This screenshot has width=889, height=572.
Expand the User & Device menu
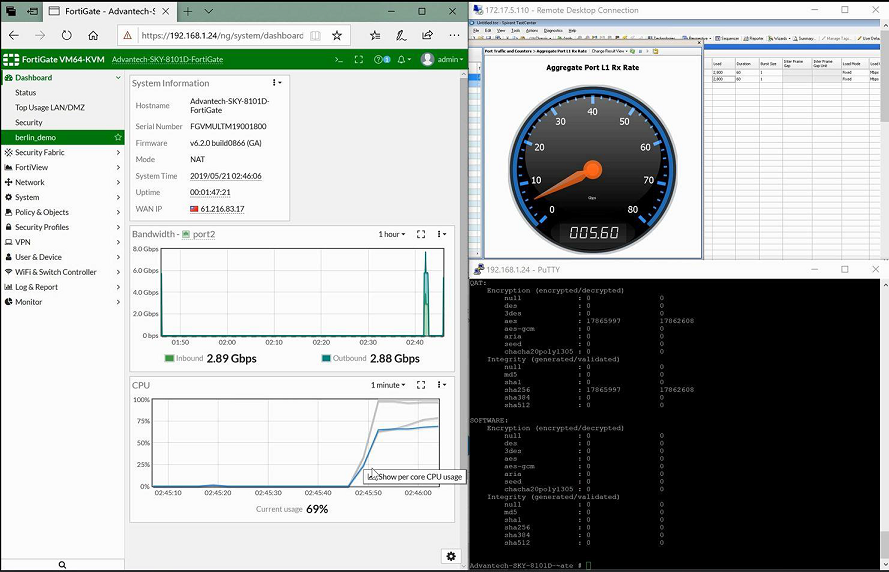pos(62,257)
